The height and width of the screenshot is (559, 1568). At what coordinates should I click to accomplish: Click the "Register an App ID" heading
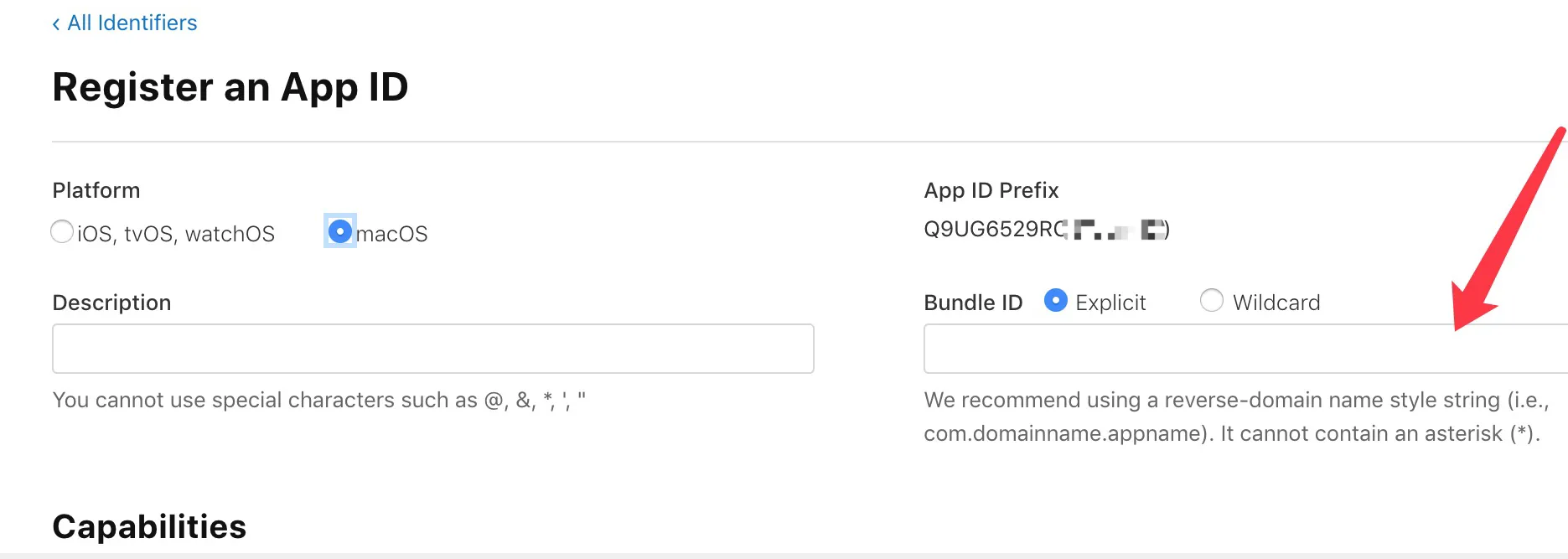tap(230, 87)
